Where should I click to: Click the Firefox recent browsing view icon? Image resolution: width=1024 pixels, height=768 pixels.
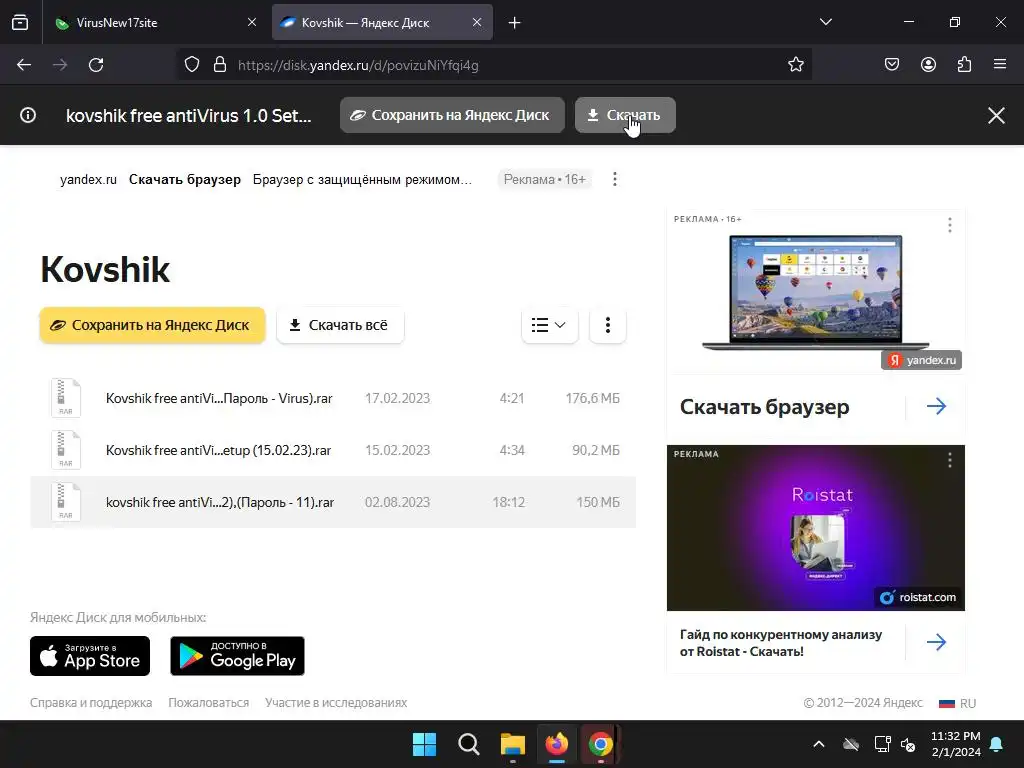[x=20, y=23]
